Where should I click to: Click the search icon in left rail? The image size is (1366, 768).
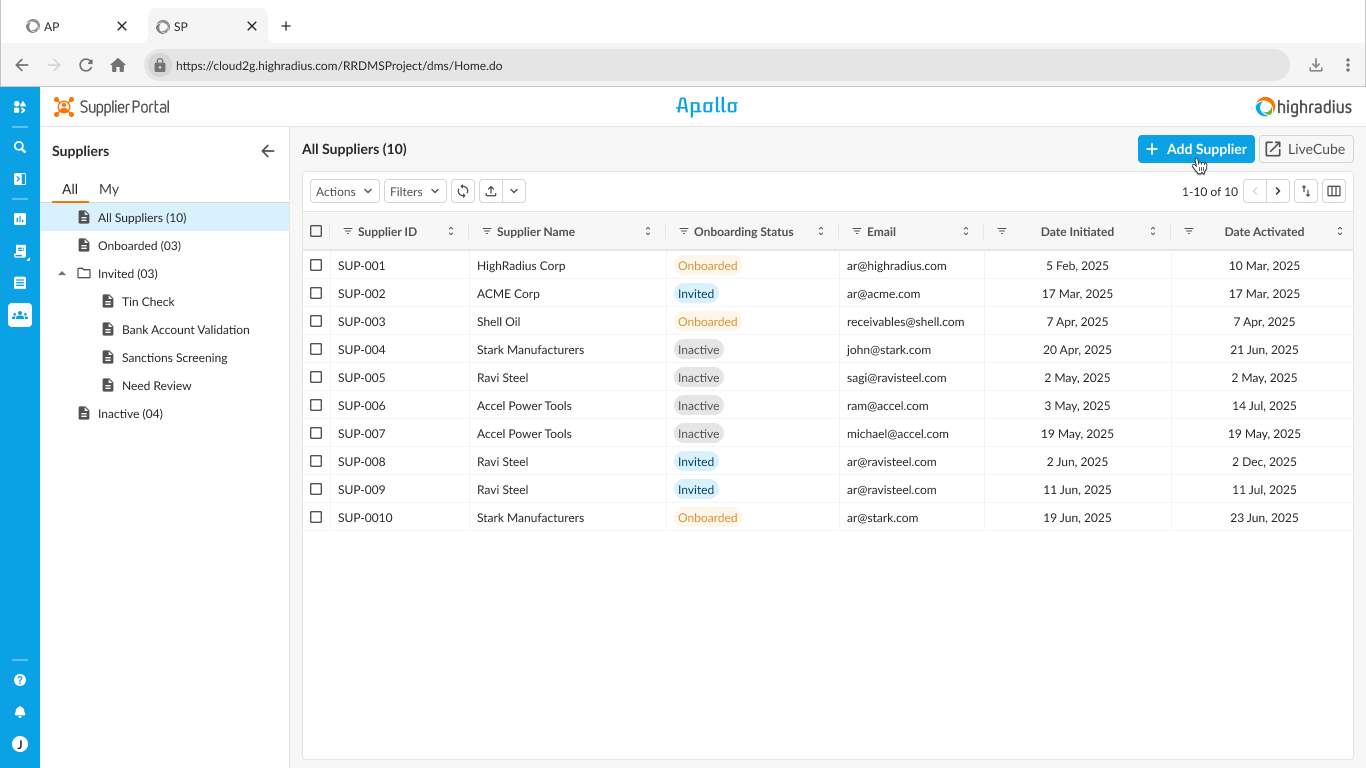point(19,147)
